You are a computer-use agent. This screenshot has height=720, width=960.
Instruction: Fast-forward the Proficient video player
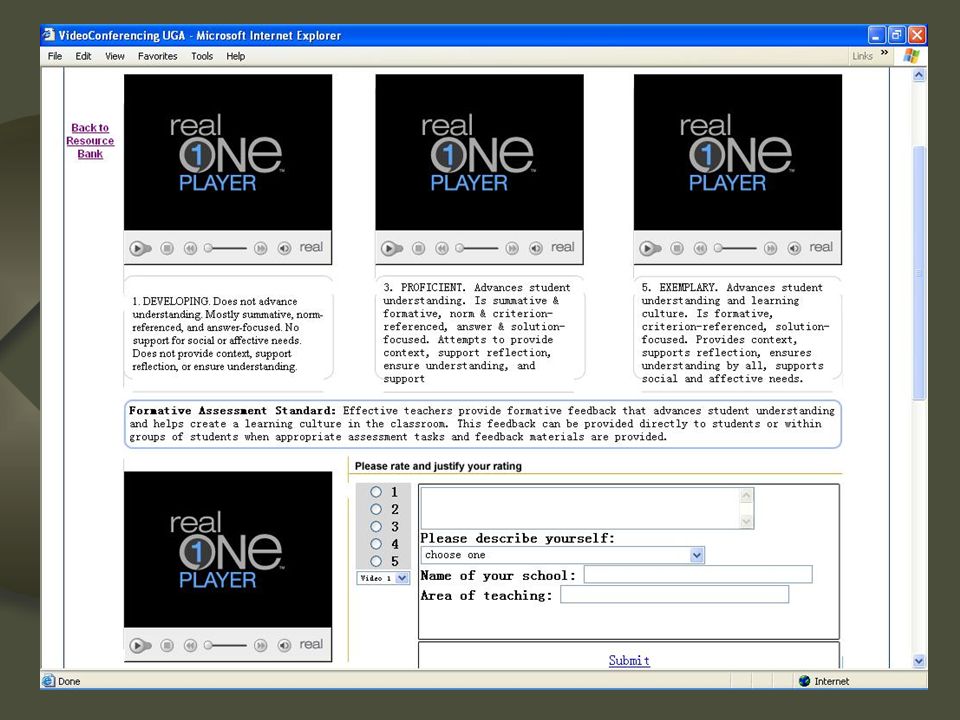[x=512, y=248]
